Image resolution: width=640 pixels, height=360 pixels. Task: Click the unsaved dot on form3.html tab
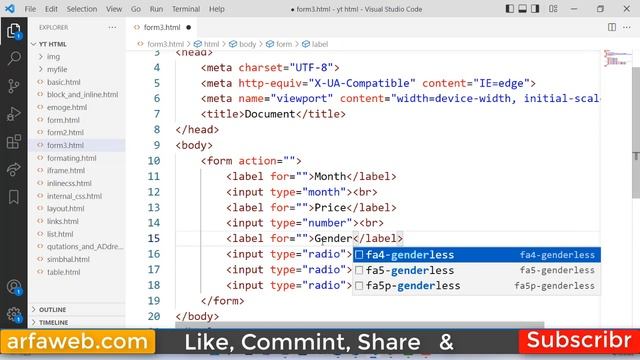click(189, 27)
